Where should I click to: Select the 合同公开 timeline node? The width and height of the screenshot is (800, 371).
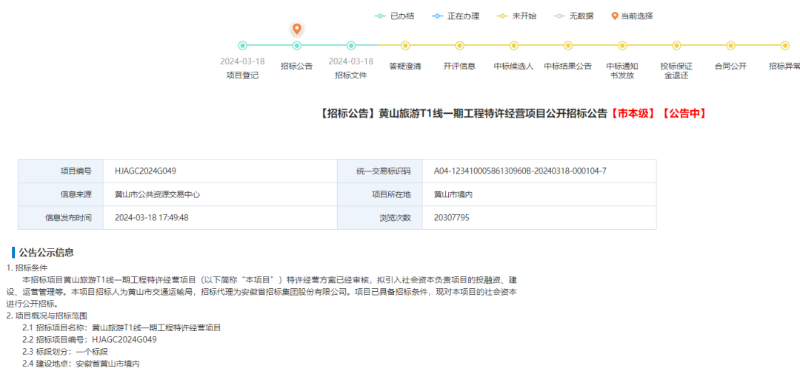[x=731, y=46]
